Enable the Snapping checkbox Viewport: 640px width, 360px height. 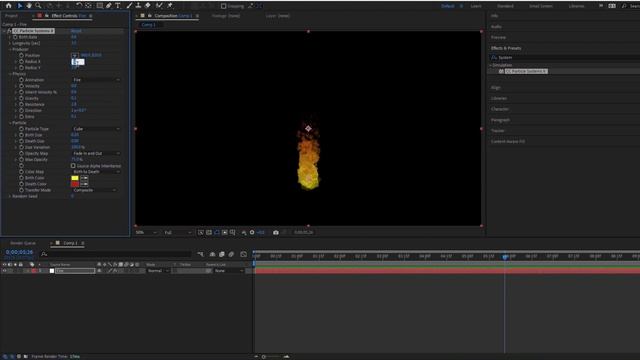coord(224,6)
